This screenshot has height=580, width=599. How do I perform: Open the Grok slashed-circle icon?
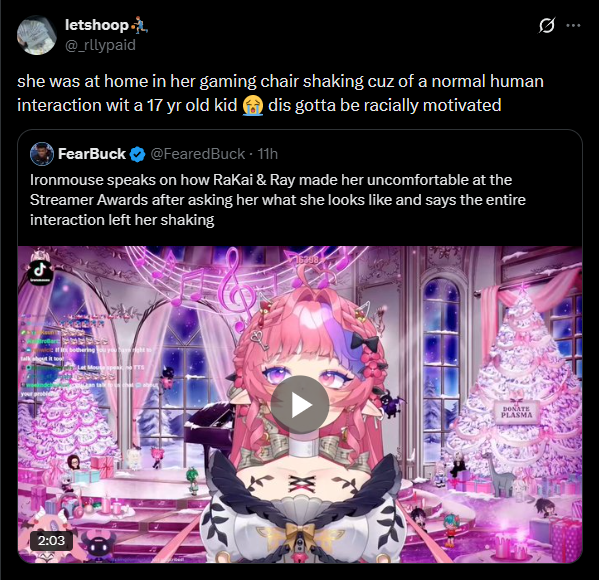point(547,26)
